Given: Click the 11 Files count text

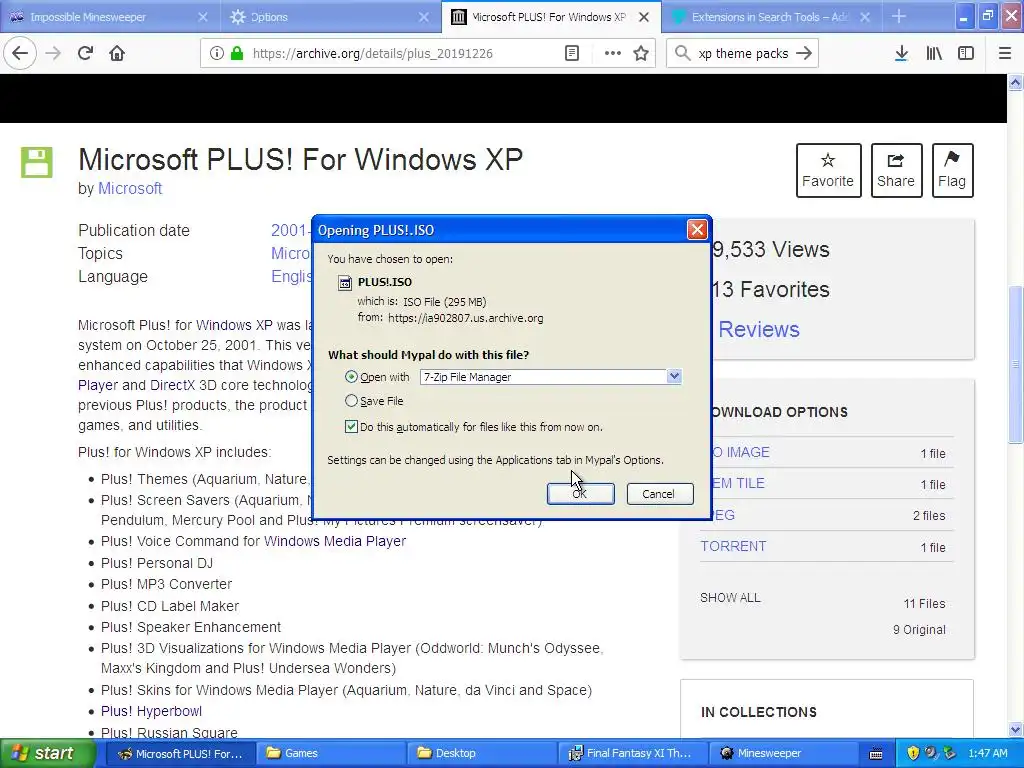Looking at the screenshot, I should 924,603.
